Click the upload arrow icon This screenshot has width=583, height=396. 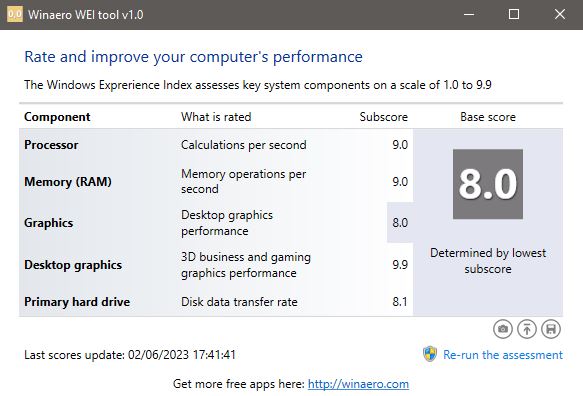point(527,329)
